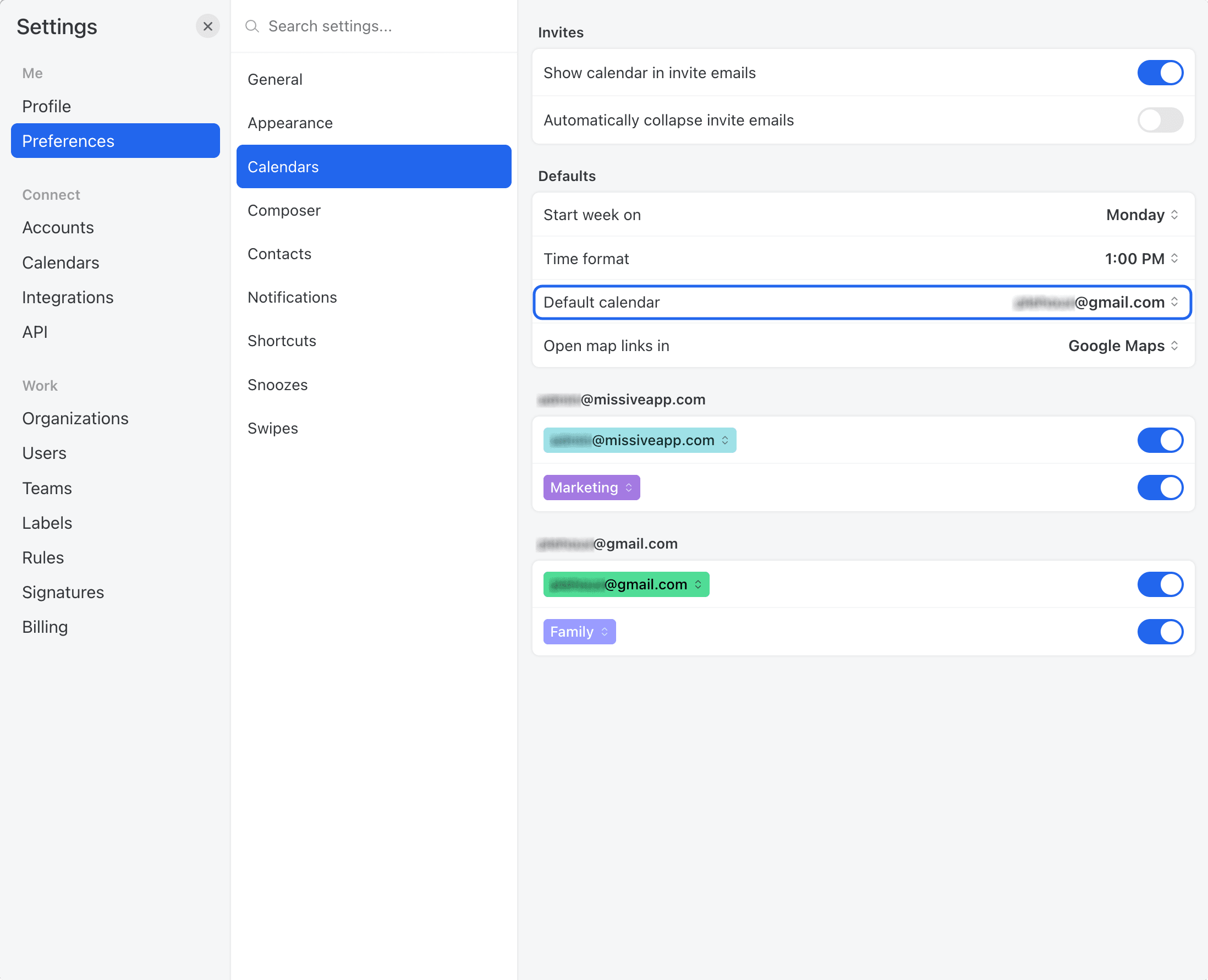Switch to the Composer settings section
This screenshot has height=980, width=1208.
(x=284, y=210)
